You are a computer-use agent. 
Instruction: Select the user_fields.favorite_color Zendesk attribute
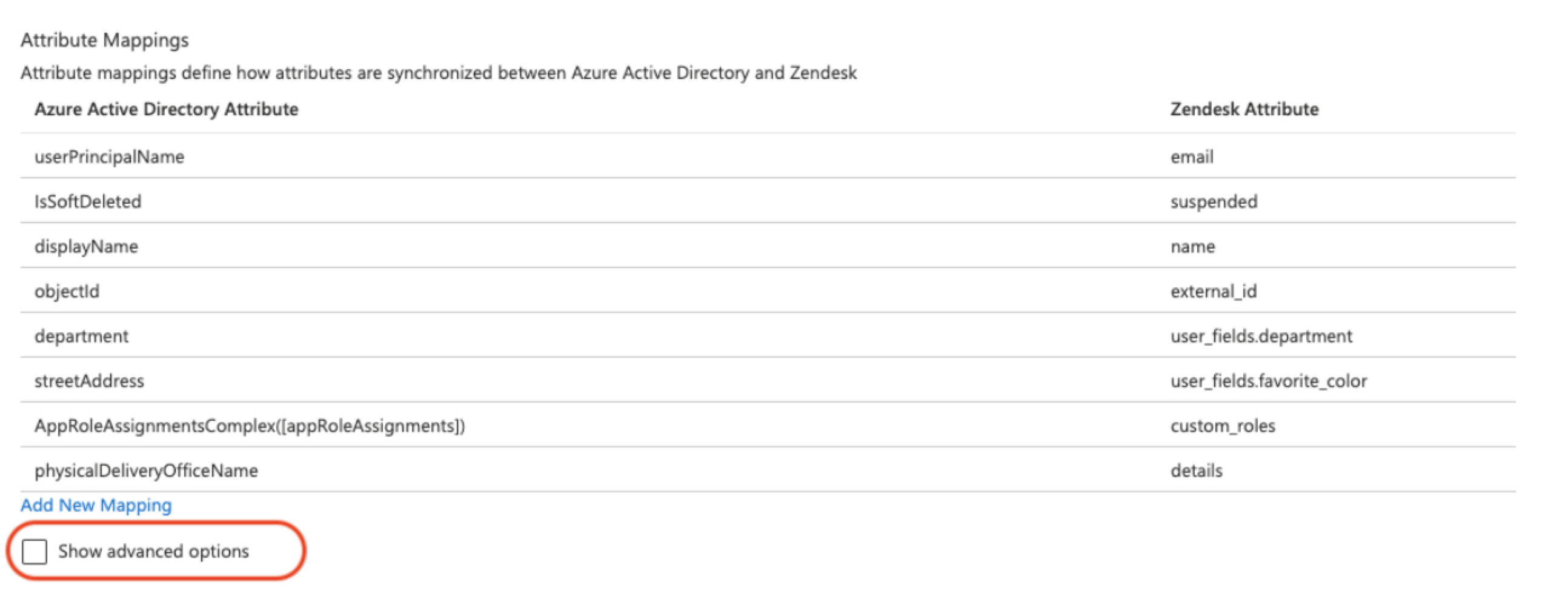click(x=1269, y=381)
